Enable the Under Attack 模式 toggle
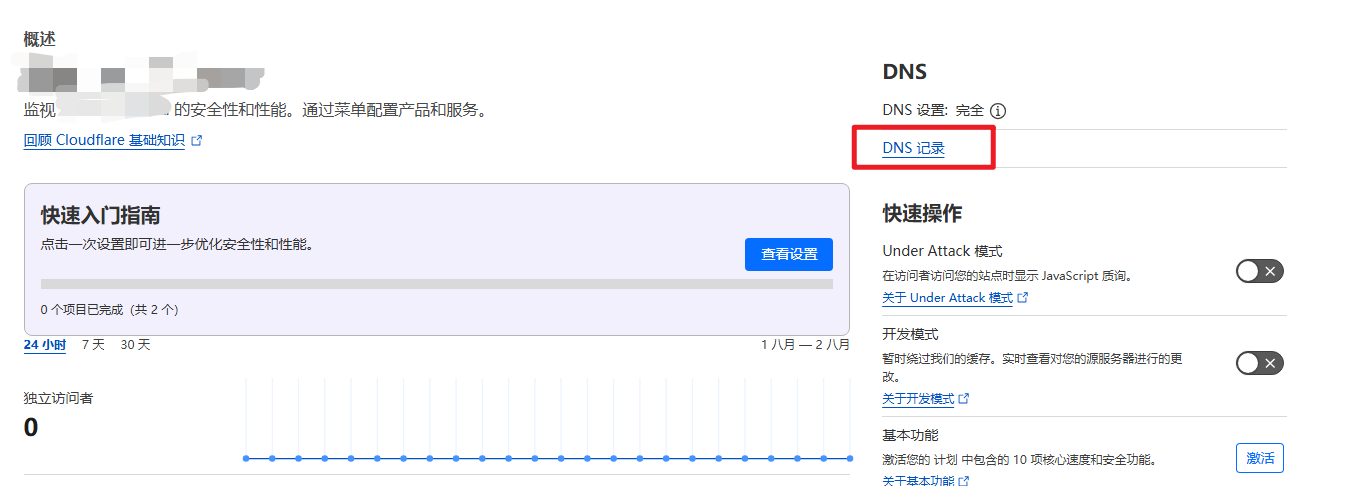The height and width of the screenshot is (486, 1366). point(1259,271)
